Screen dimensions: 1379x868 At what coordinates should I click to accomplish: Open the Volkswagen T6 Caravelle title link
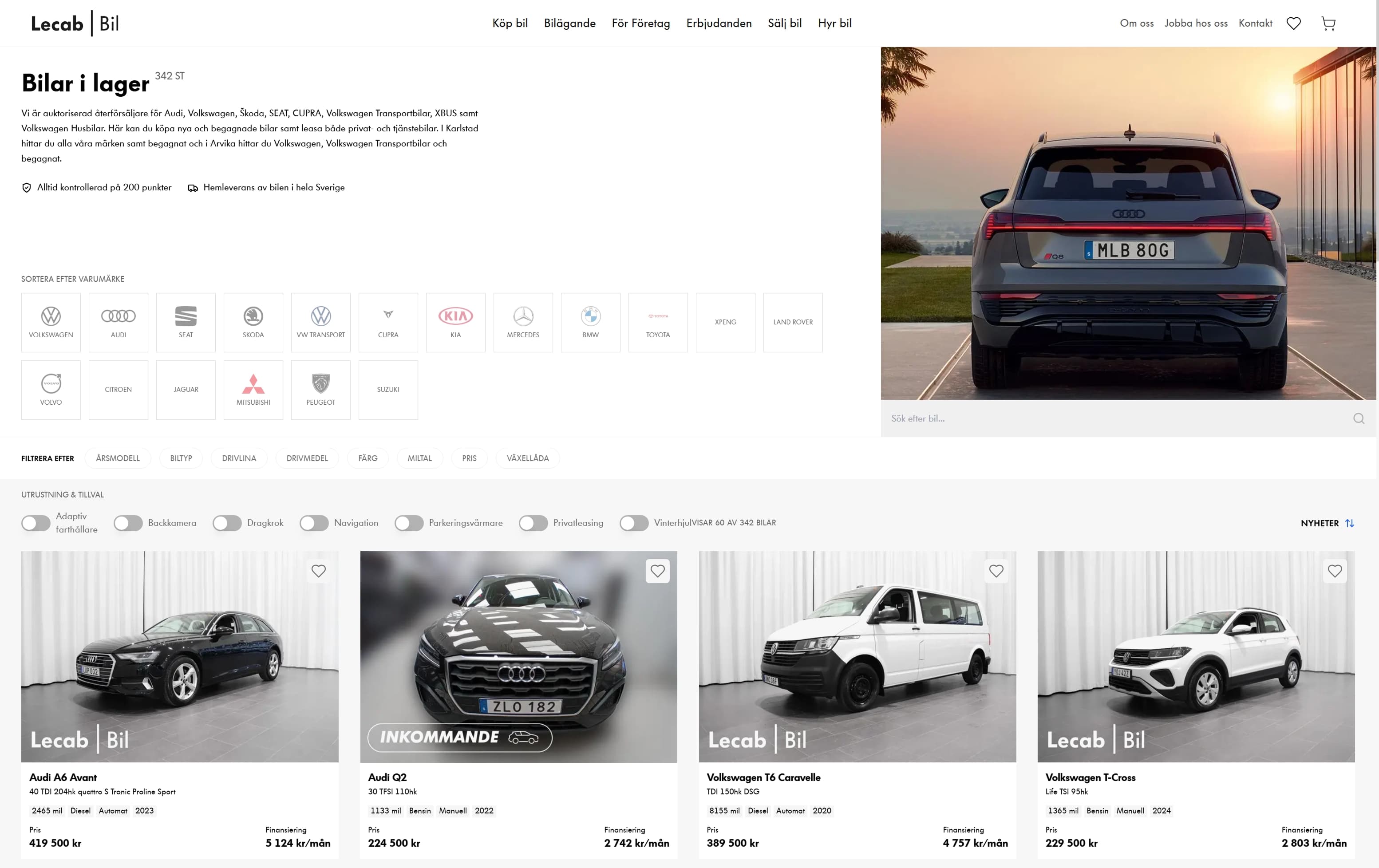(x=763, y=777)
